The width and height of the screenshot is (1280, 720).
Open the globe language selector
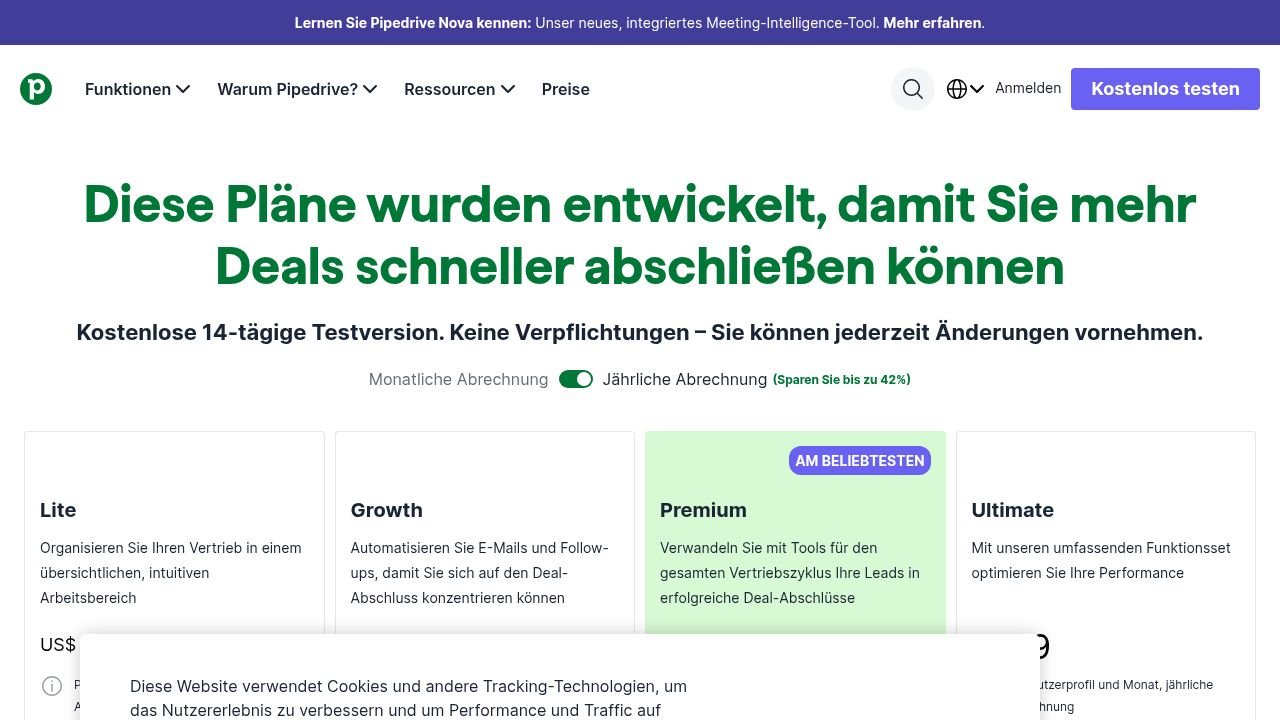pyautogui.click(x=965, y=89)
